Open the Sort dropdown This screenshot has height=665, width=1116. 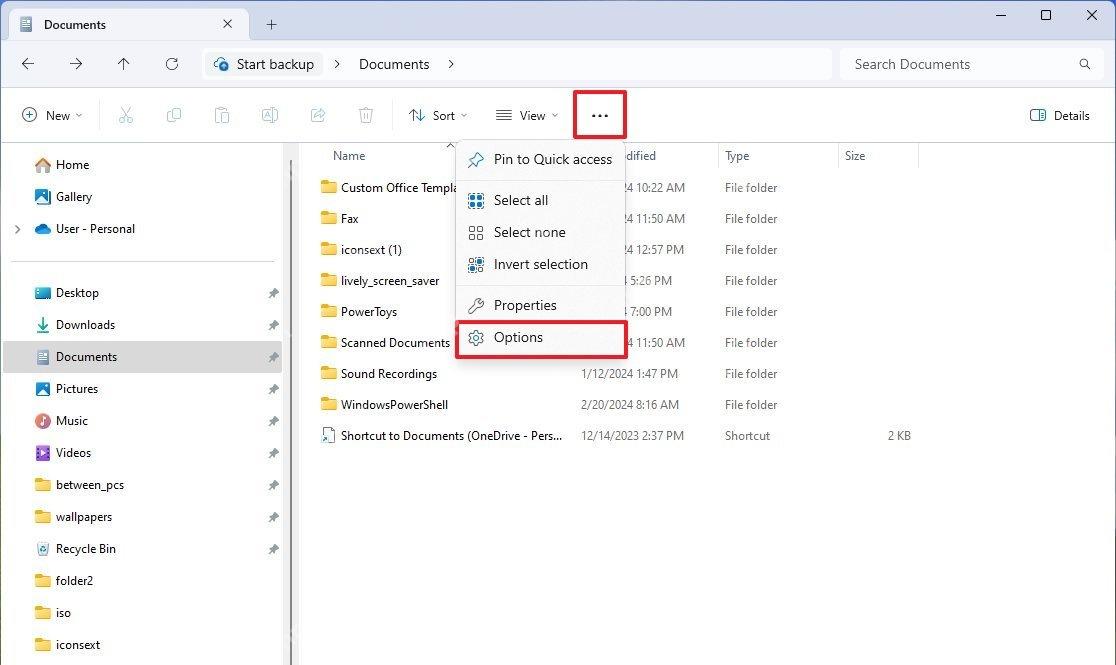pyautogui.click(x=438, y=115)
